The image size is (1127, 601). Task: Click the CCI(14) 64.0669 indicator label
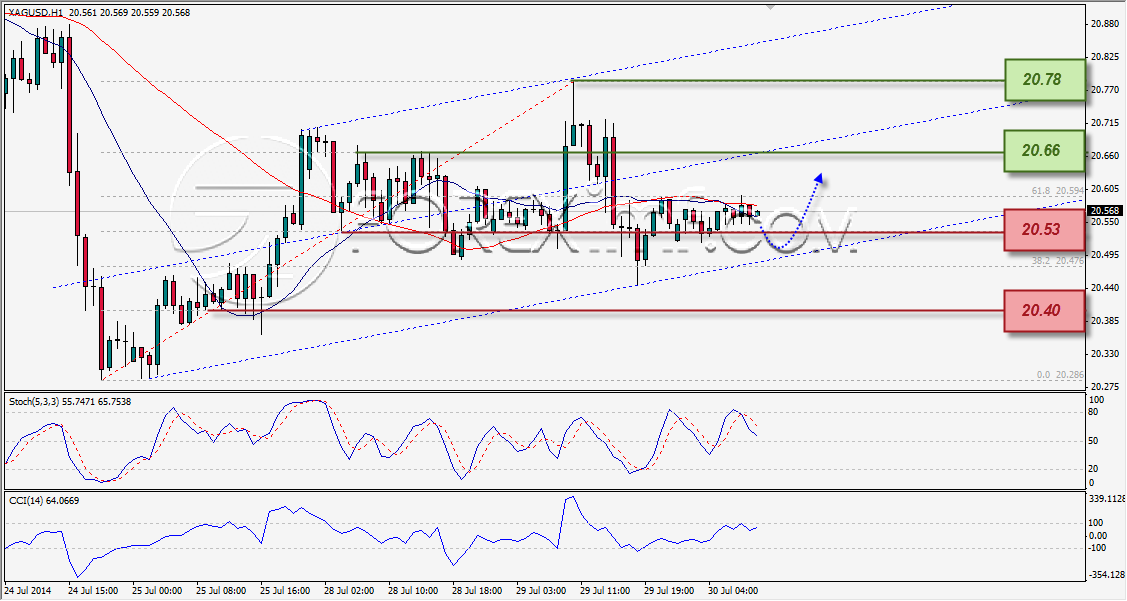44,500
